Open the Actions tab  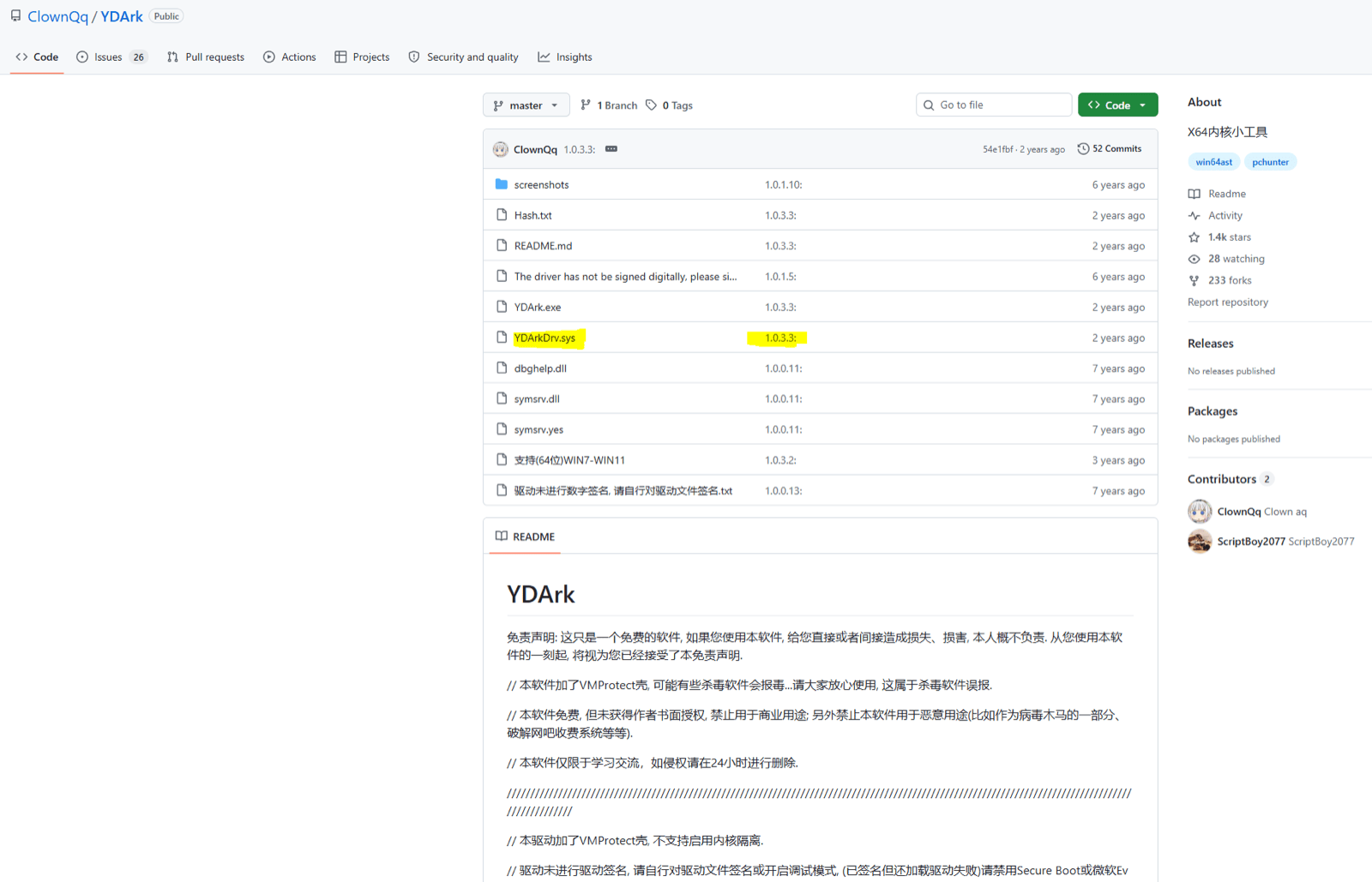pyautogui.click(x=290, y=57)
